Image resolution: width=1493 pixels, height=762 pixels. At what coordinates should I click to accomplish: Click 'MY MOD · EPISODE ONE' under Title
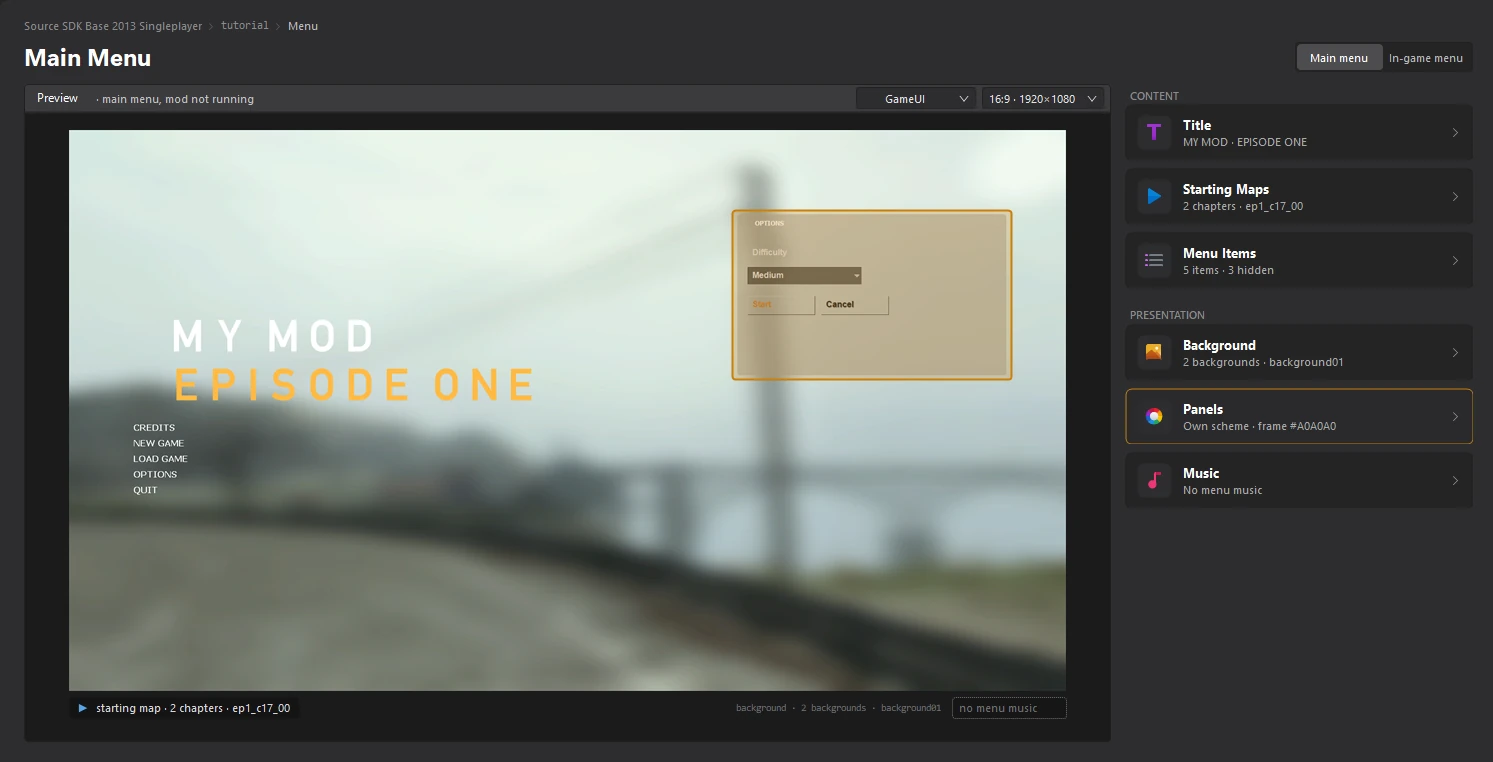(1245, 143)
